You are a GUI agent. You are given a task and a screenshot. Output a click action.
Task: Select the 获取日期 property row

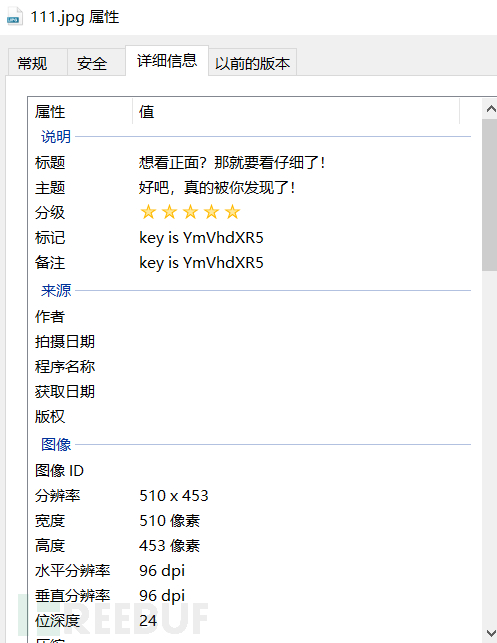[x=65, y=391]
